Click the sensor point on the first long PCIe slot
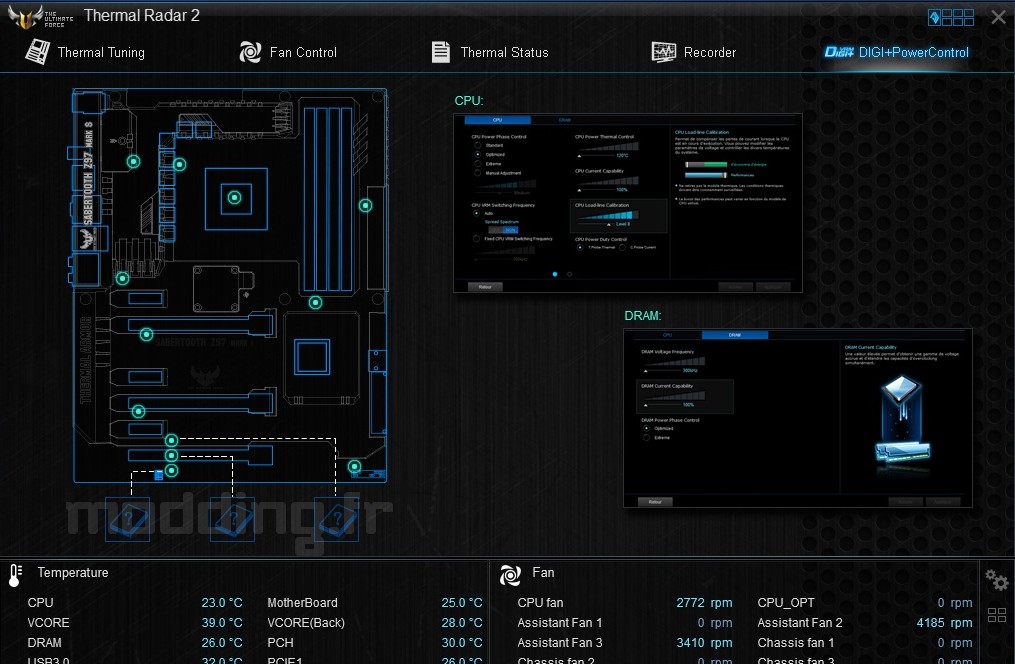The width and height of the screenshot is (1015, 664). pyautogui.click(x=146, y=335)
